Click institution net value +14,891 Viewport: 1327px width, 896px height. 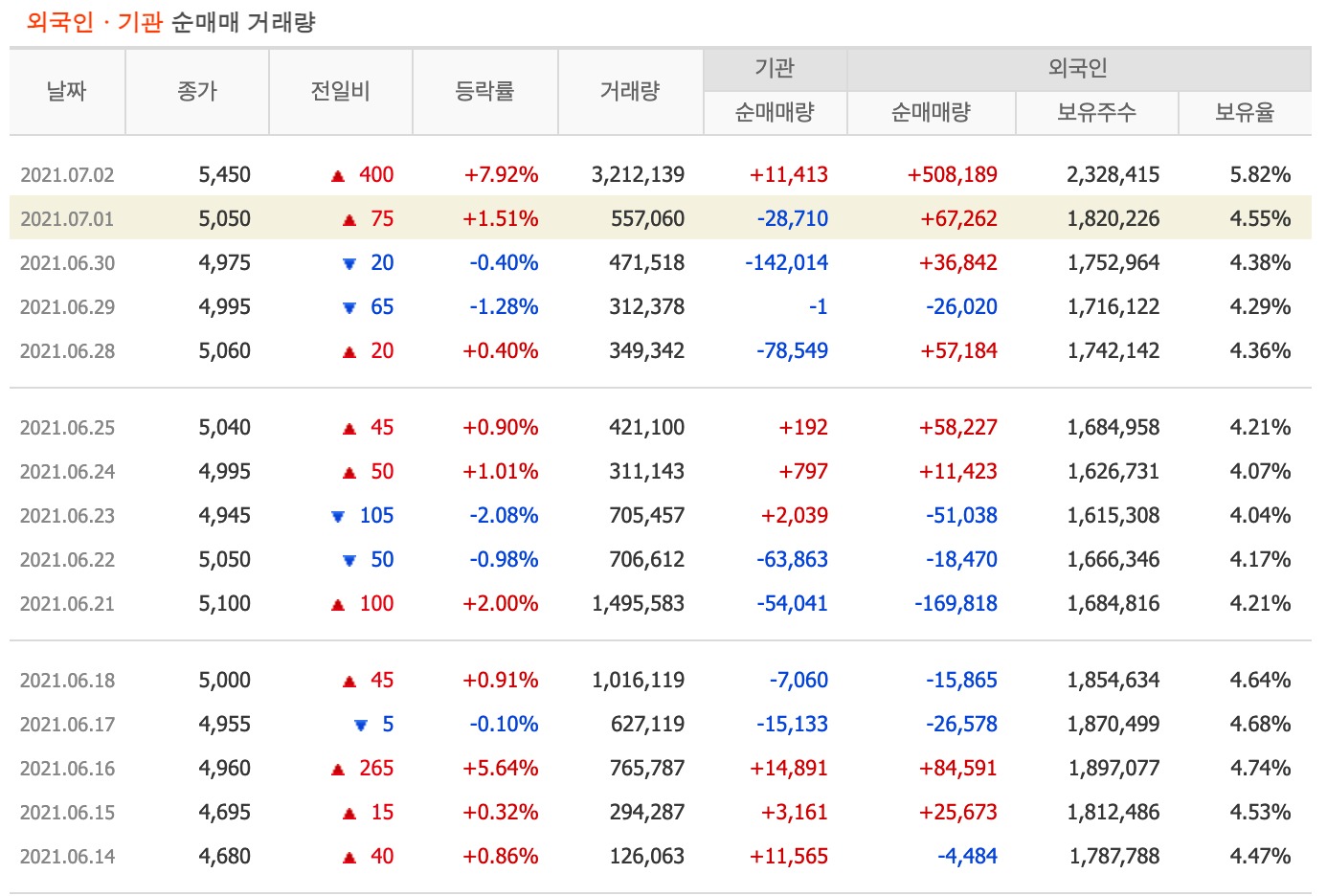(789, 769)
